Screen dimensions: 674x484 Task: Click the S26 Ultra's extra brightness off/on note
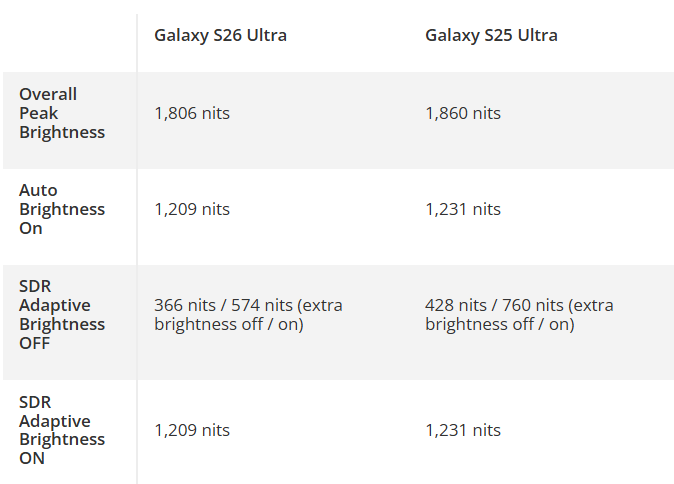(229, 324)
